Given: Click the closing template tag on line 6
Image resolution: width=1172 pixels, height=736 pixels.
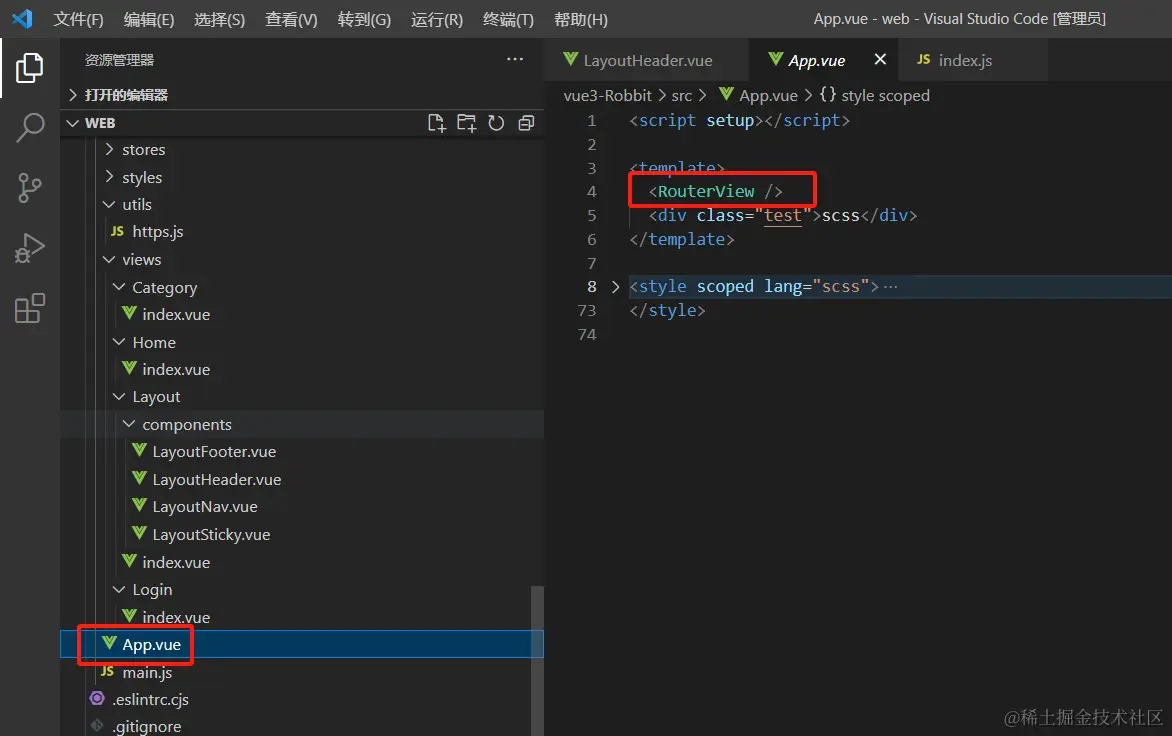Looking at the screenshot, I should pyautogui.click(x=682, y=239).
